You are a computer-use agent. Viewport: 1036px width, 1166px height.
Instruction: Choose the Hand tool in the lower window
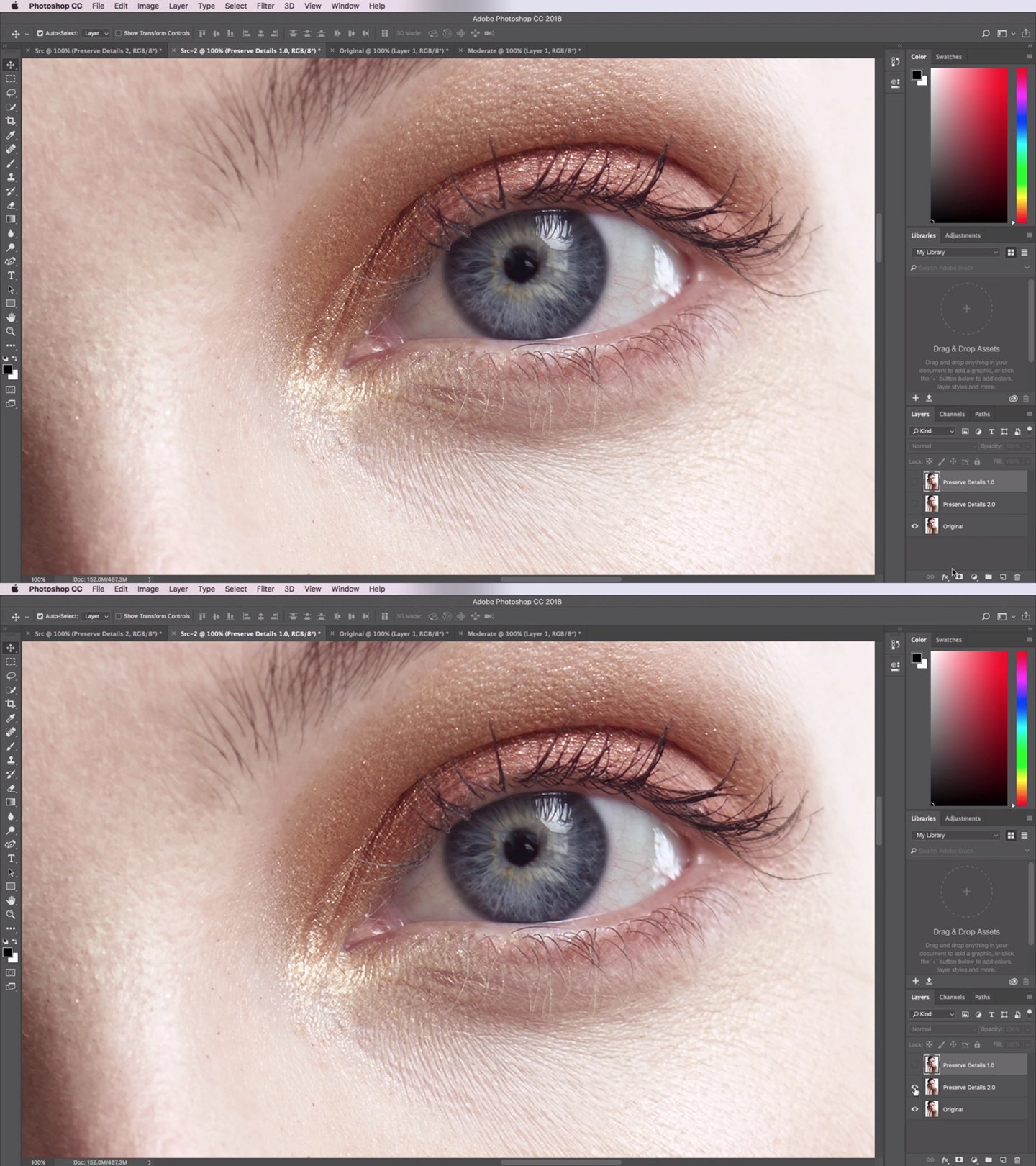pos(11,900)
